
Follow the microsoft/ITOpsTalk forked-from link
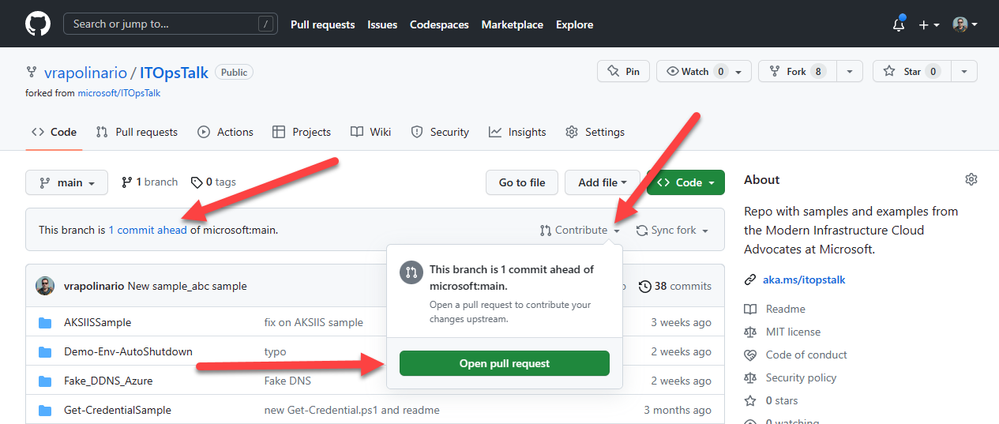tap(119, 93)
